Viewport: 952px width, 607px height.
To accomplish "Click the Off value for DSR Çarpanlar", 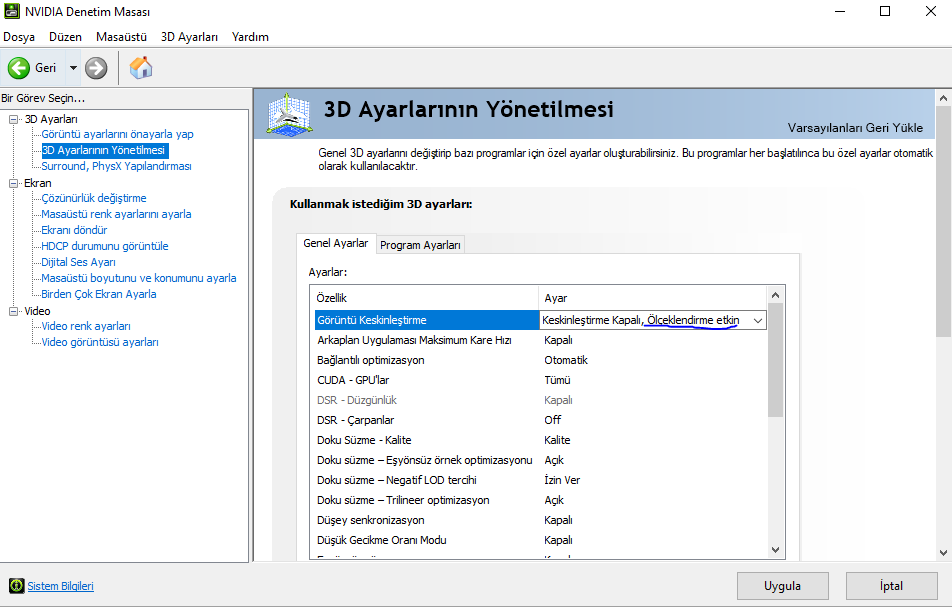I will (x=552, y=421).
